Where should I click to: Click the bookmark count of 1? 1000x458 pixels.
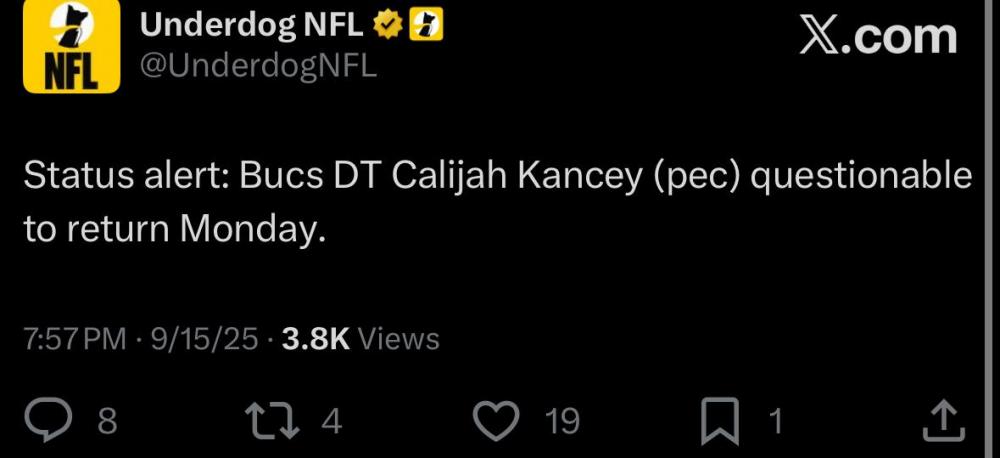[773, 421]
